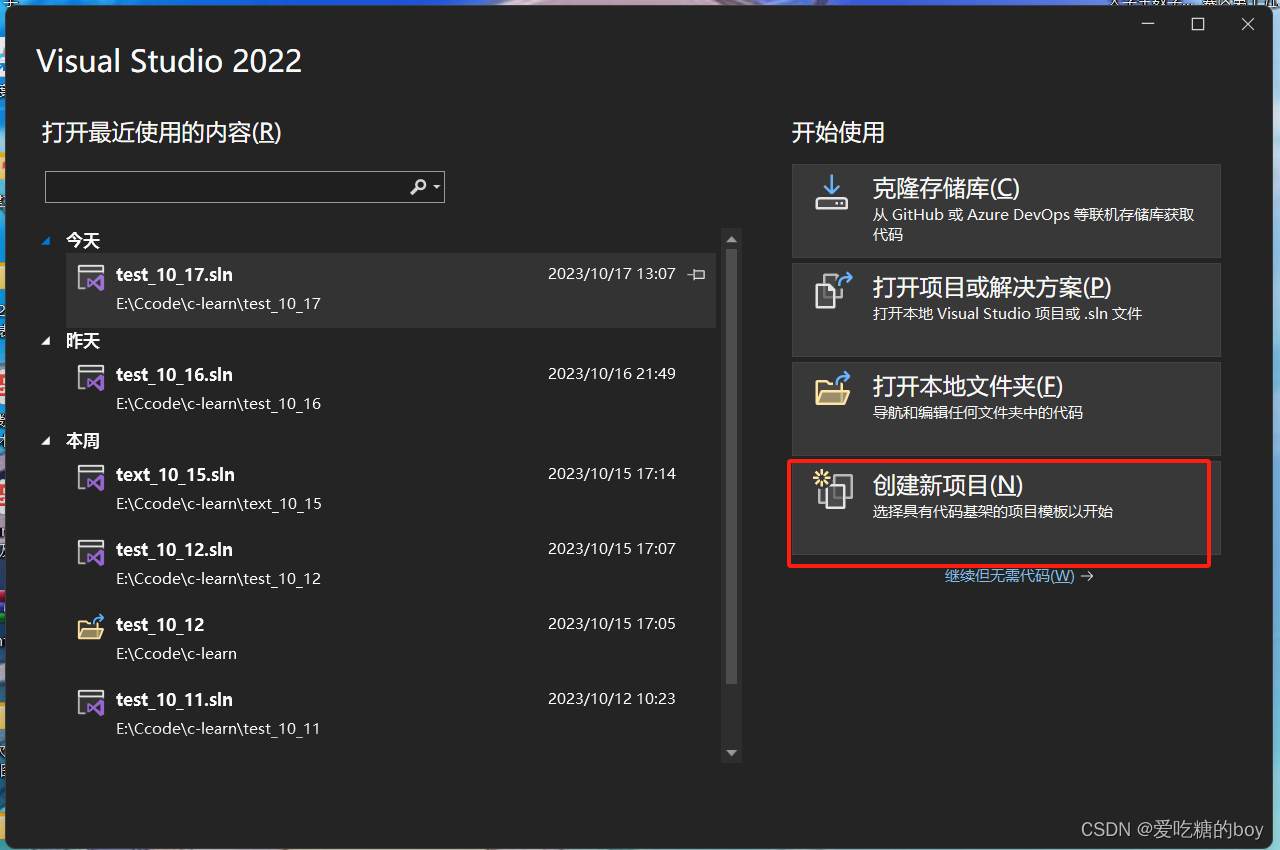Click the 克隆存储库(C) button
The image size is (1280, 850).
[x=1005, y=210]
